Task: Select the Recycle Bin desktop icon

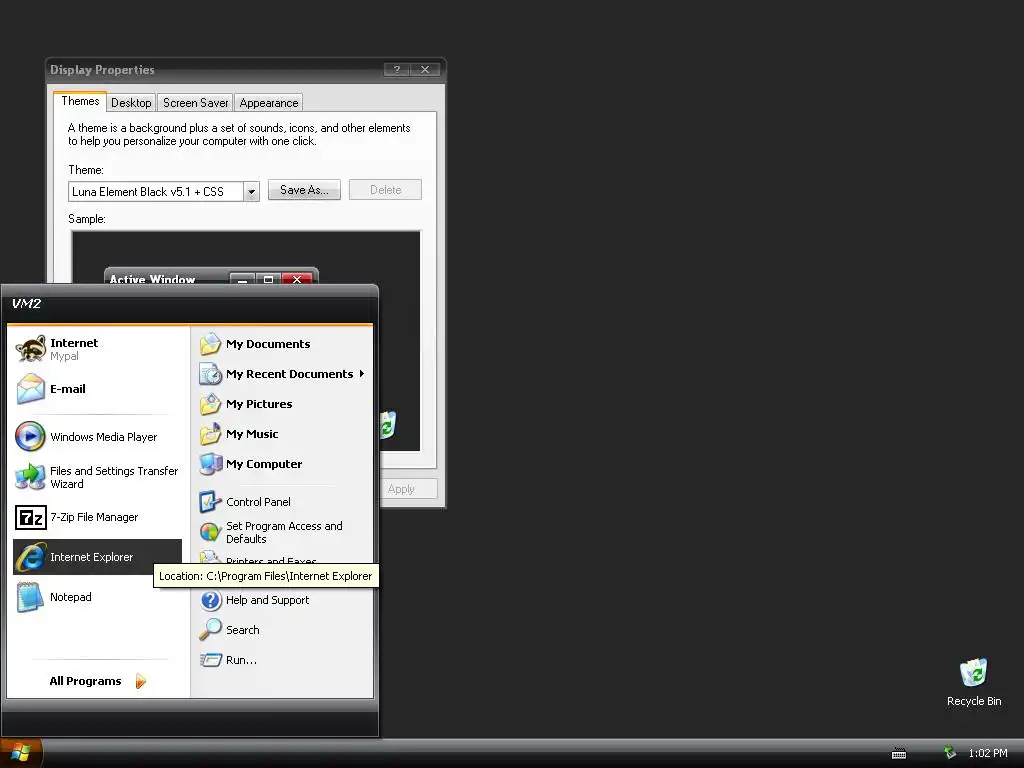Action: (973, 673)
